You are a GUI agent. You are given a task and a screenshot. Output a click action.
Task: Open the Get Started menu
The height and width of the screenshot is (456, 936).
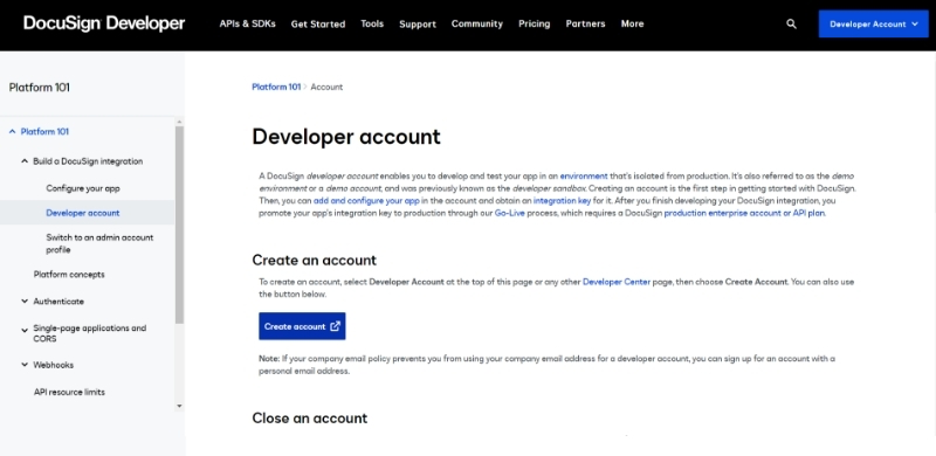coord(318,24)
